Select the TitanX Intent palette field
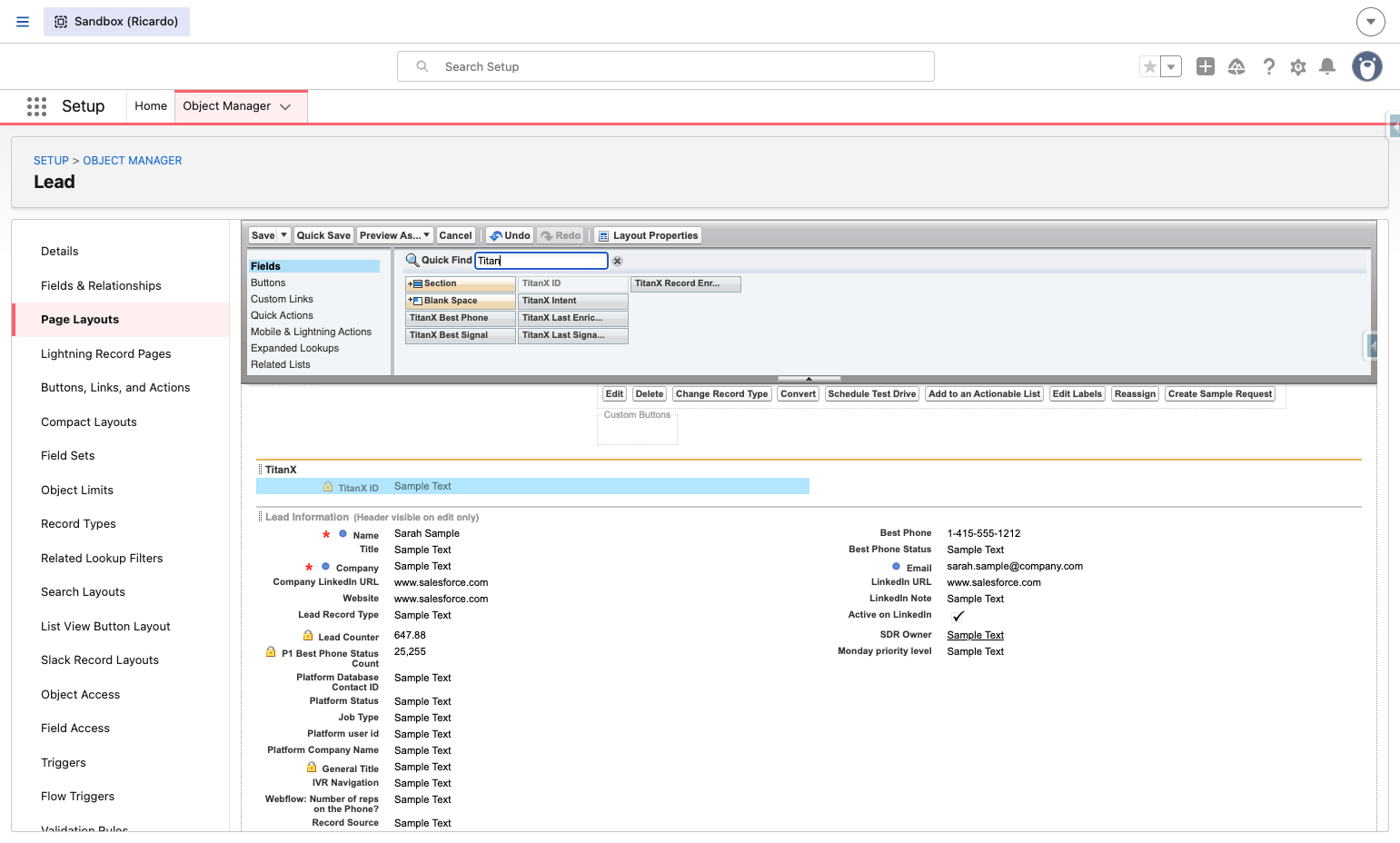Viewport: 1400px width, 843px height. pyautogui.click(x=573, y=301)
